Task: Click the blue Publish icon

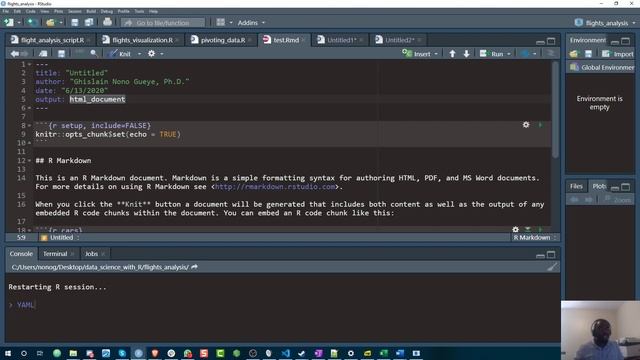Action: pyautogui.click(x=525, y=53)
